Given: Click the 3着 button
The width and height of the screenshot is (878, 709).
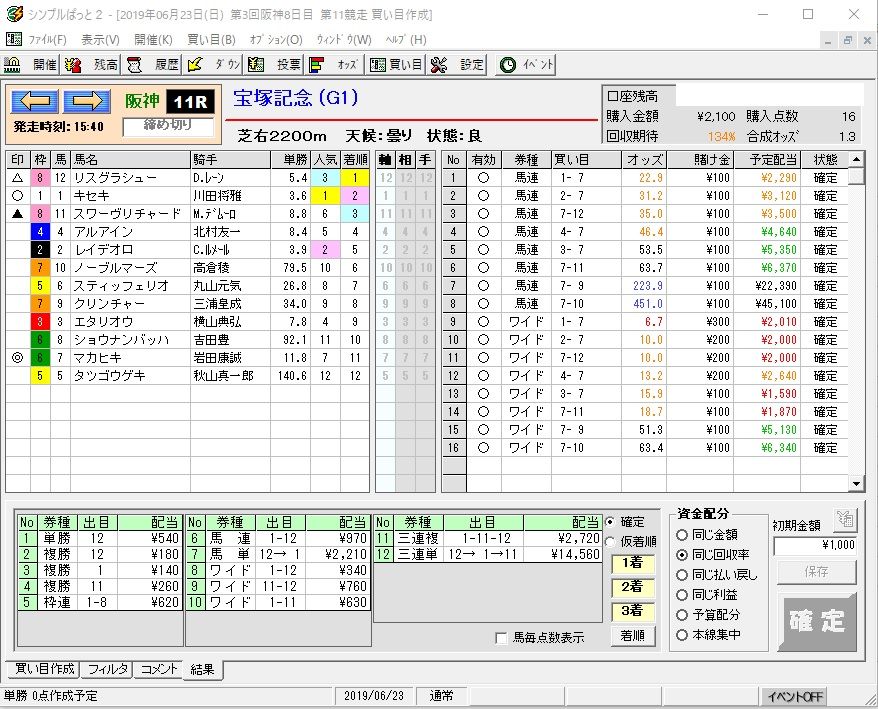Looking at the screenshot, I should [x=633, y=611].
